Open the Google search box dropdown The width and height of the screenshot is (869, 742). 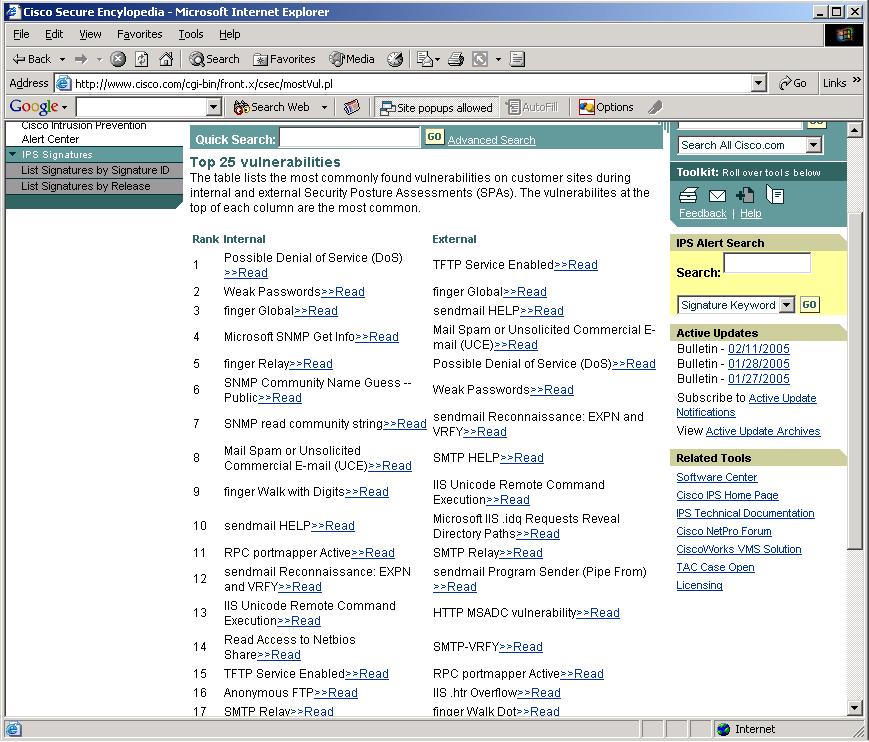click(x=213, y=107)
